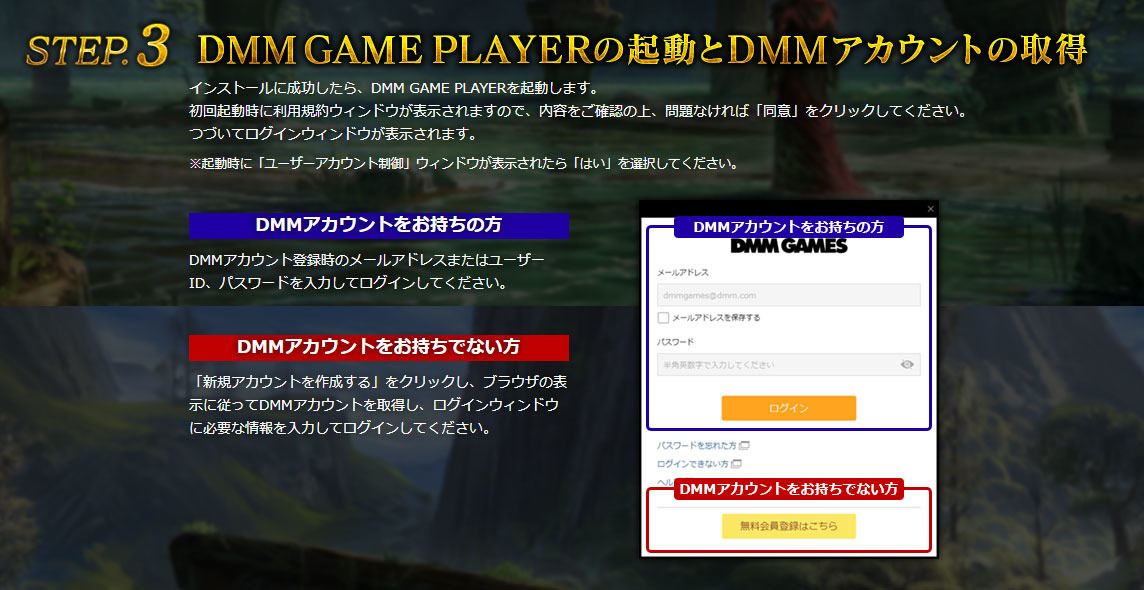Open the ログインできない方 link

(699, 464)
